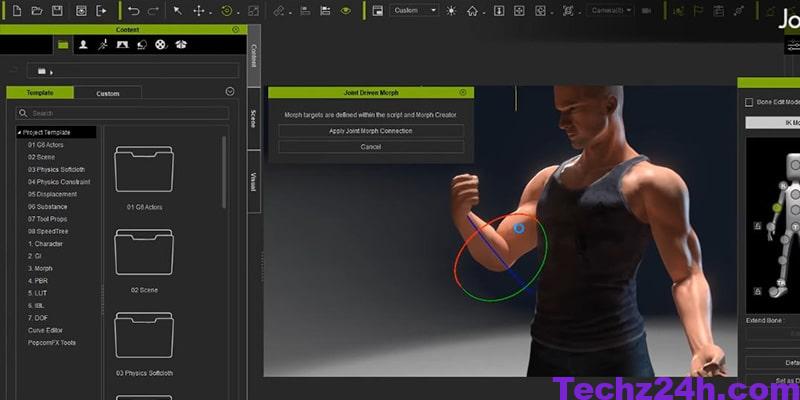Viewport: 800px width, 400px height.
Task: Click the sun light icon
Action: [x=451, y=11]
